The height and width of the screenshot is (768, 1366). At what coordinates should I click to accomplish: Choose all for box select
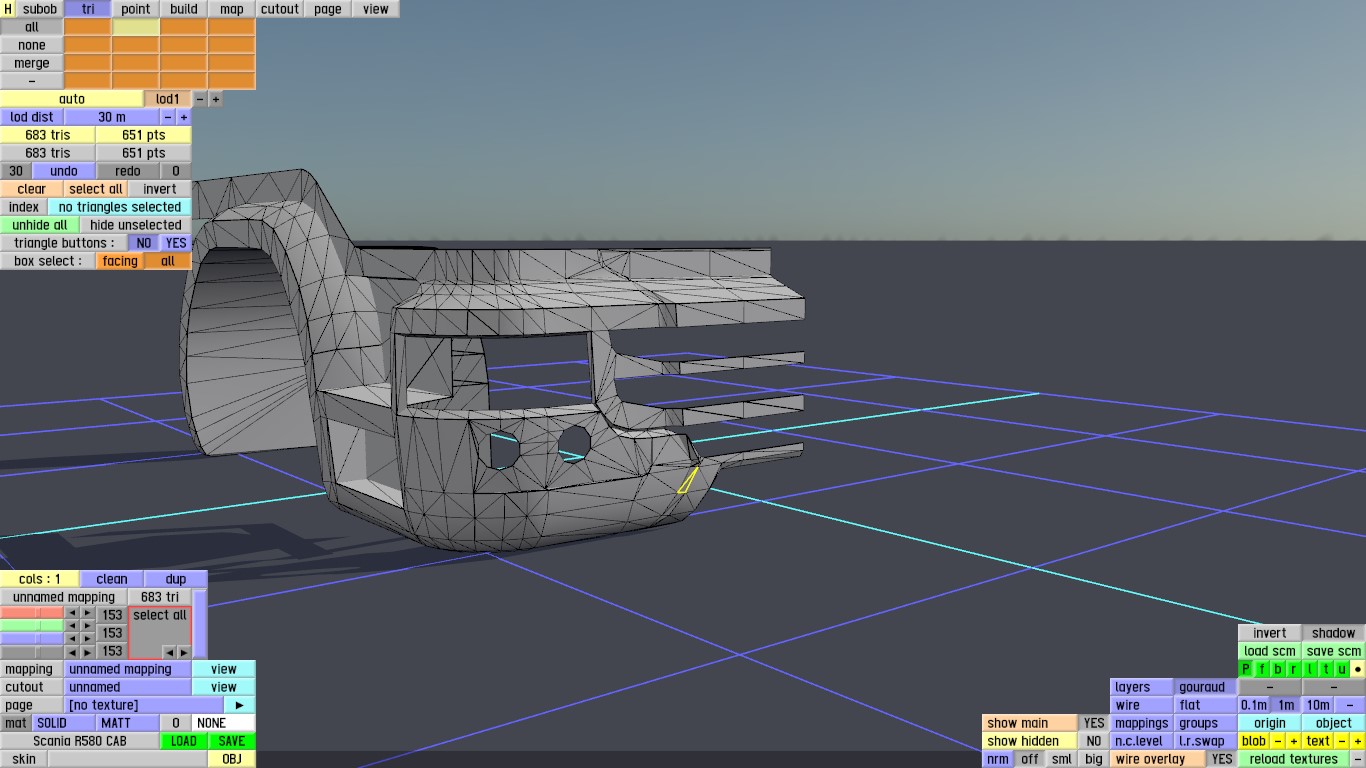pos(168,261)
